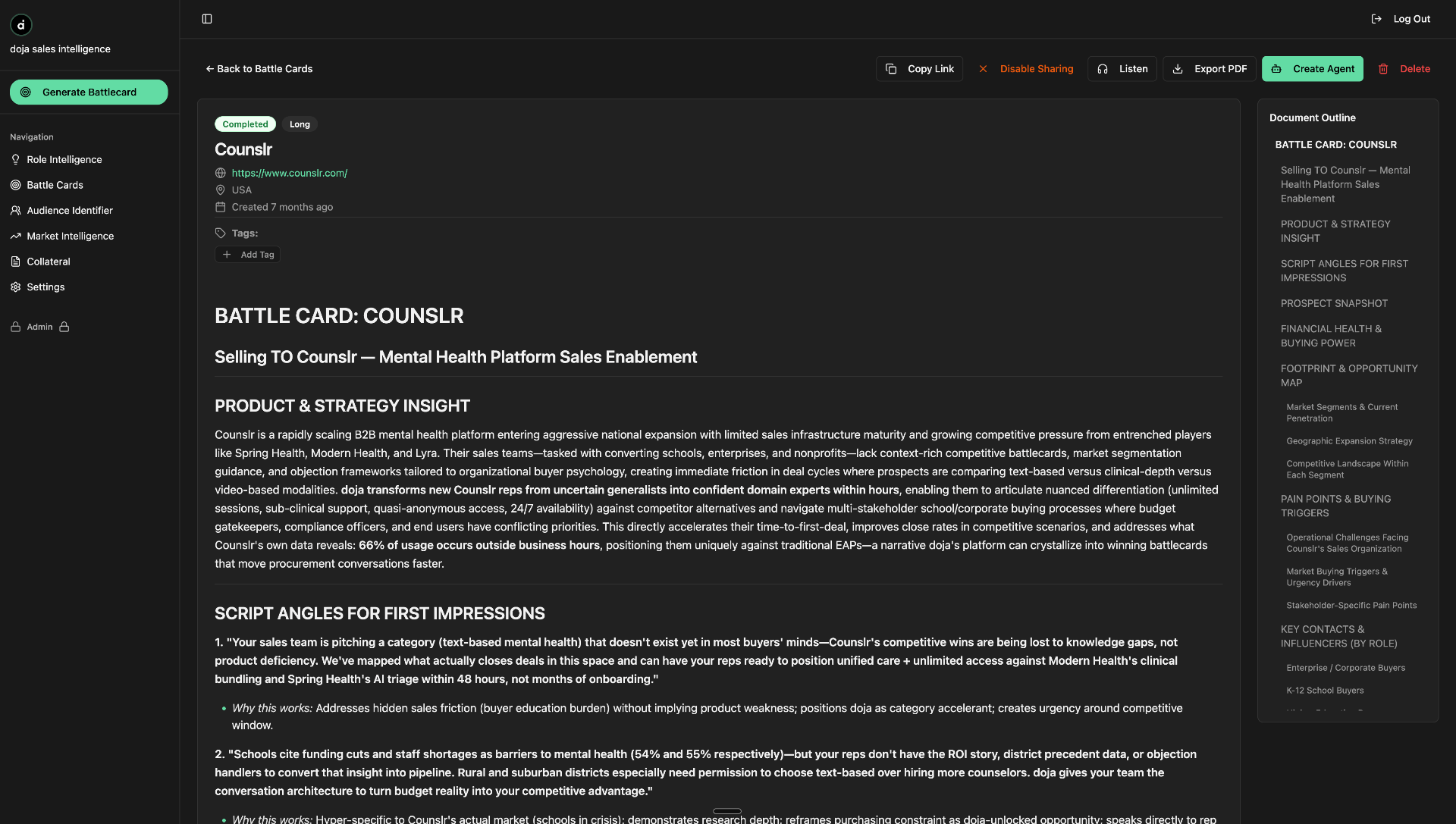Jump to FINANCIAL HEALTH & BUYING POWER outline
This screenshot has width=1456, height=824.
pos(1331,336)
